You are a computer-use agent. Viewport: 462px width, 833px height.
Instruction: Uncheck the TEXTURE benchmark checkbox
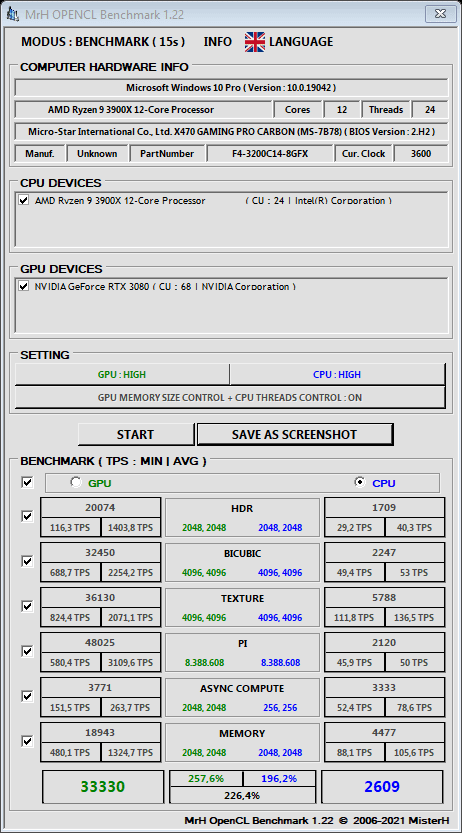(27, 606)
